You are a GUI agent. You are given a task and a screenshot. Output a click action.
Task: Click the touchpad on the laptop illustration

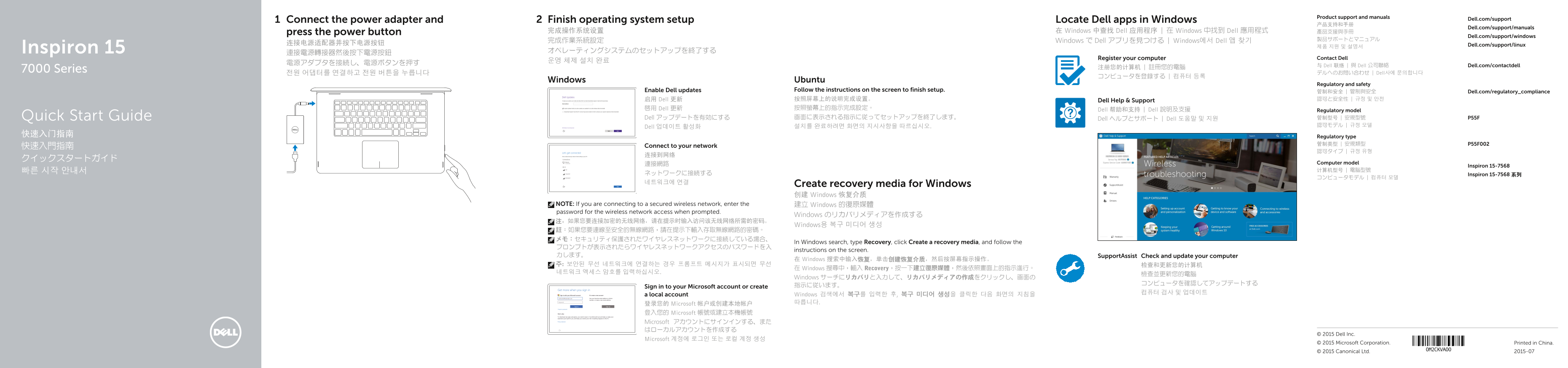pyautogui.click(x=381, y=155)
